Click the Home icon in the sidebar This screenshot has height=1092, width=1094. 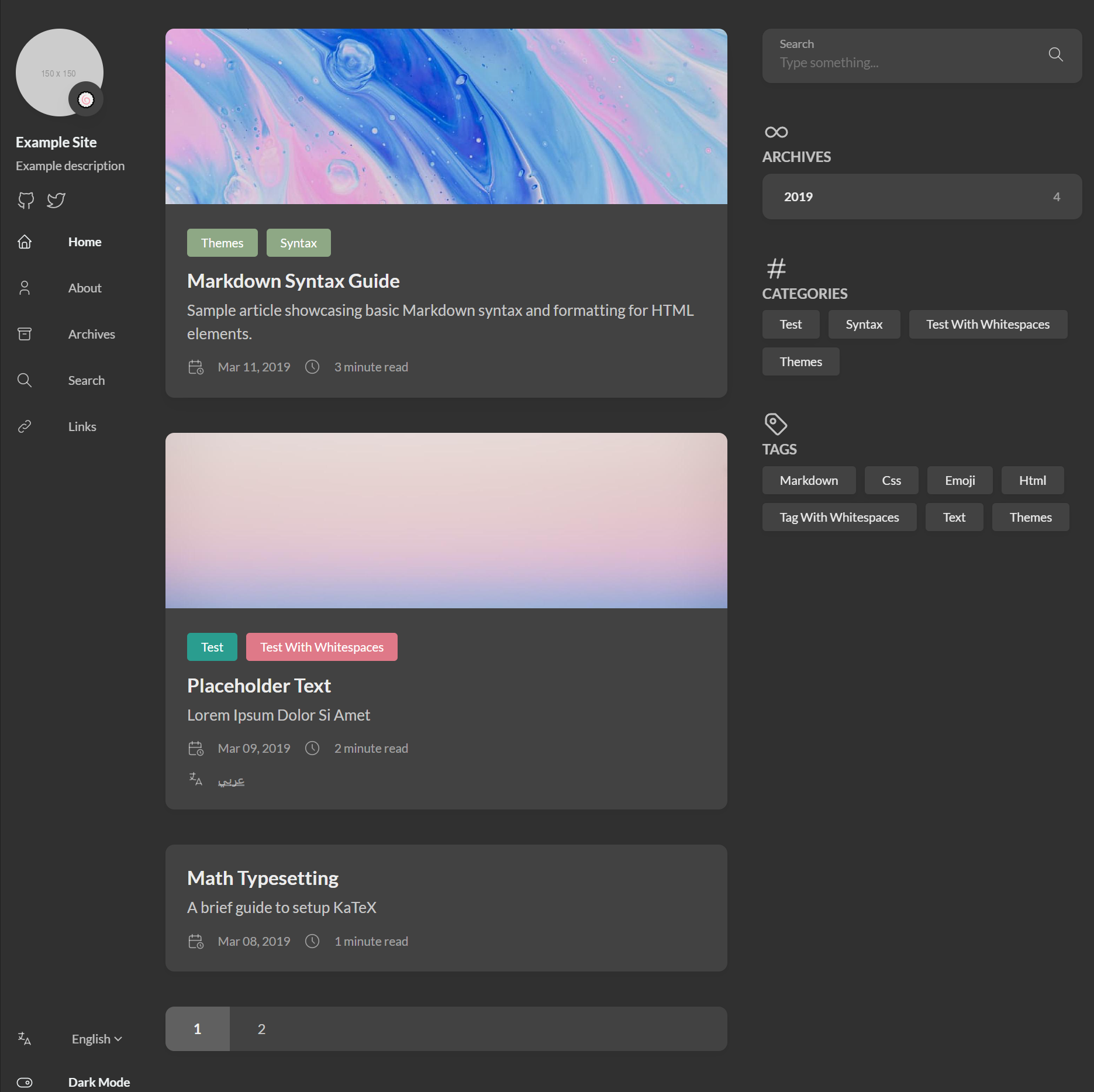pos(25,242)
